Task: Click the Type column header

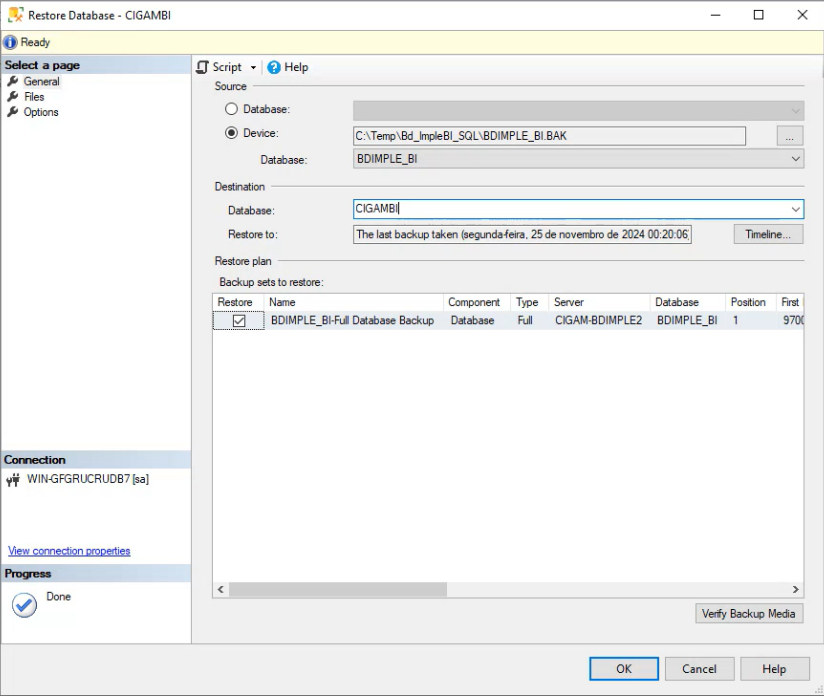Action: [x=529, y=302]
